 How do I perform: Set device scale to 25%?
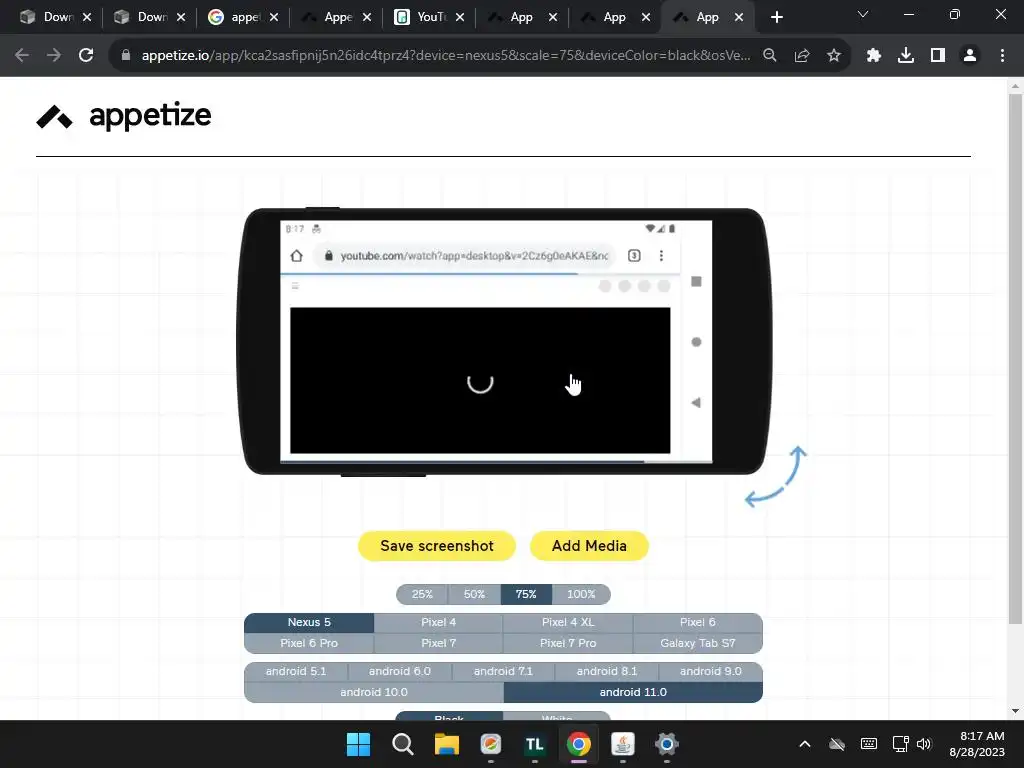[x=422, y=594]
